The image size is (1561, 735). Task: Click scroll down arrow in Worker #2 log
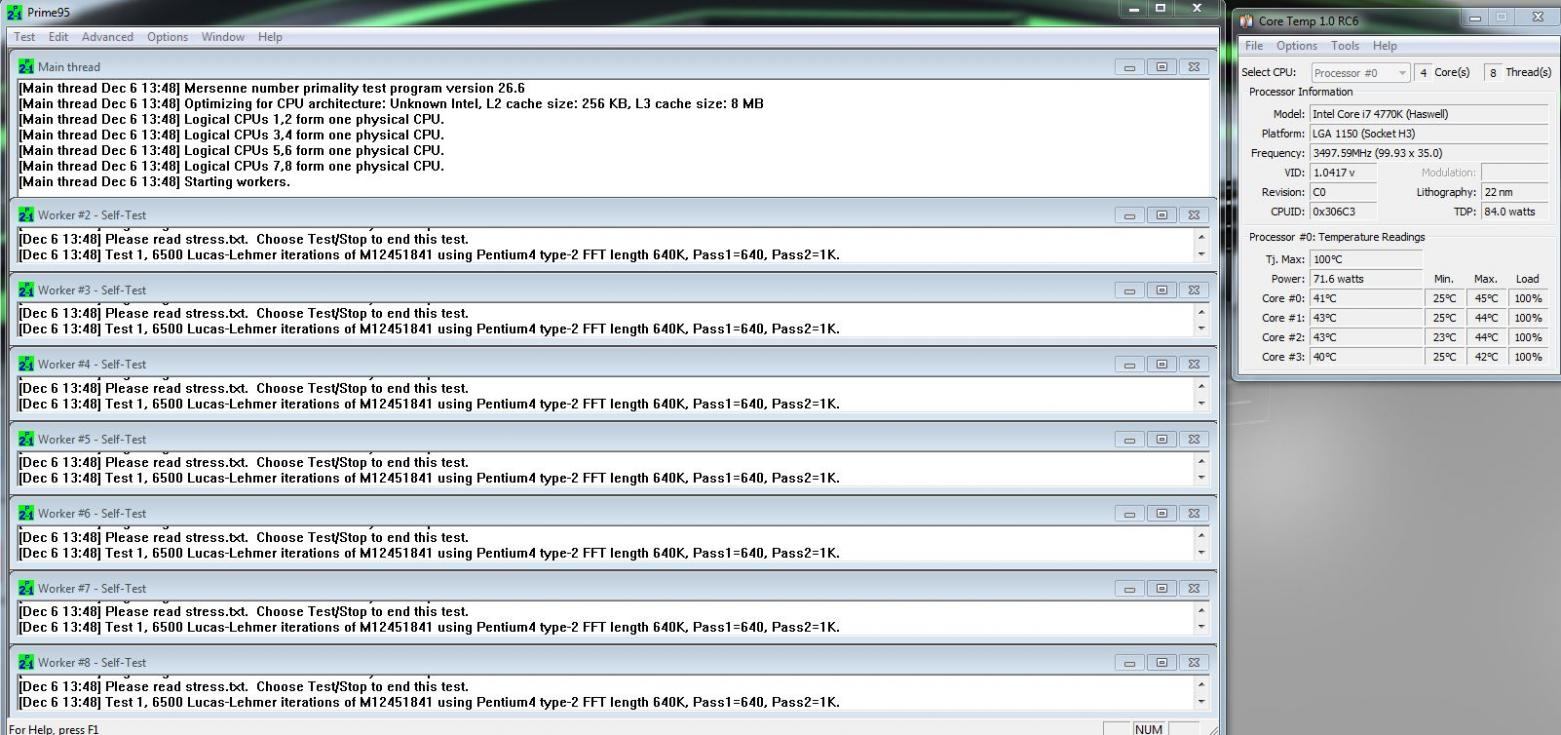(x=1201, y=254)
